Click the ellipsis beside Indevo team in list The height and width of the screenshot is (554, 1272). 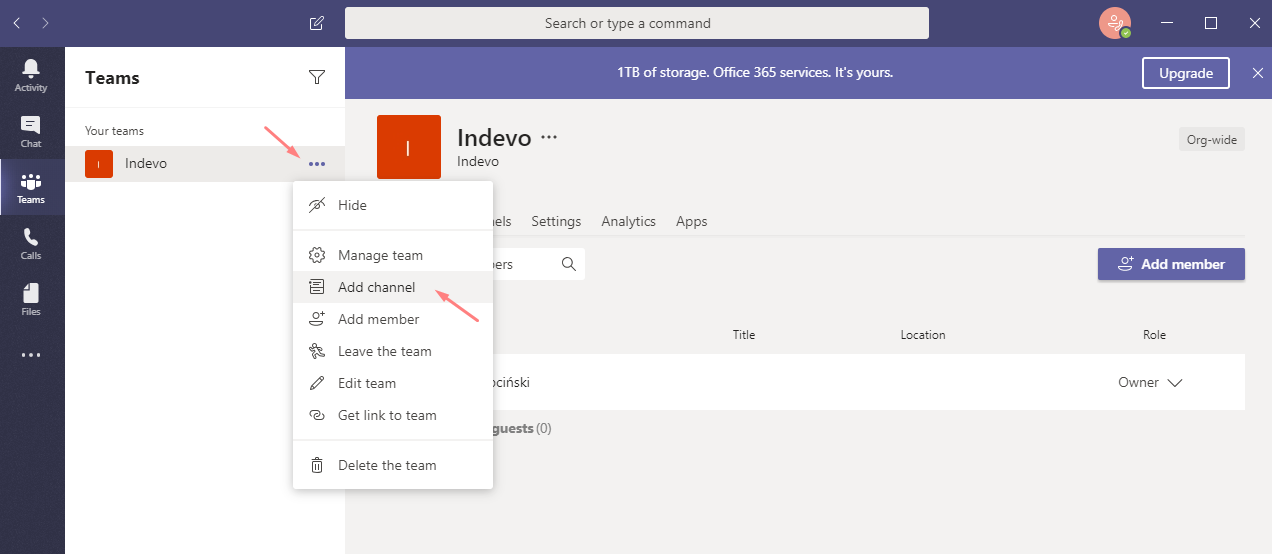pos(317,164)
